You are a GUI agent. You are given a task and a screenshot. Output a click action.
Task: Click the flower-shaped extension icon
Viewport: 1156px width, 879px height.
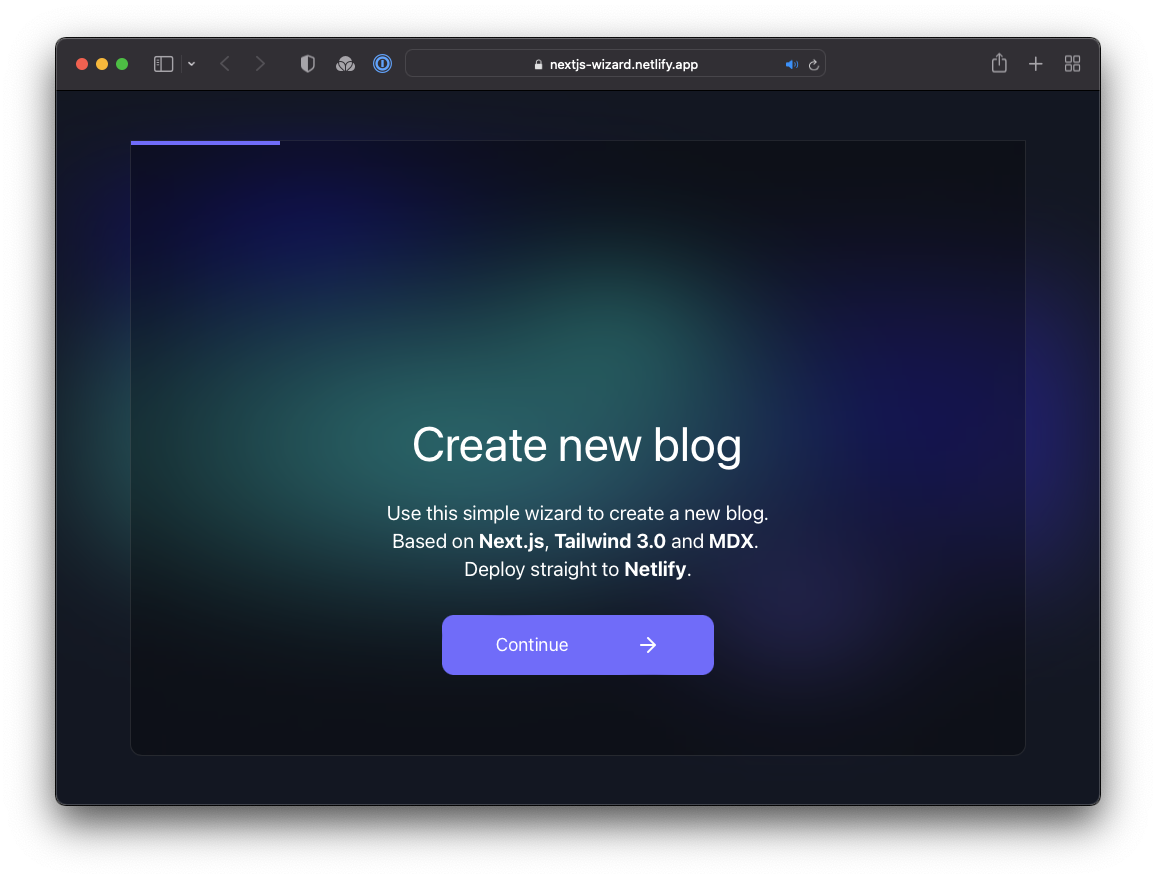[x=345, y=63]
